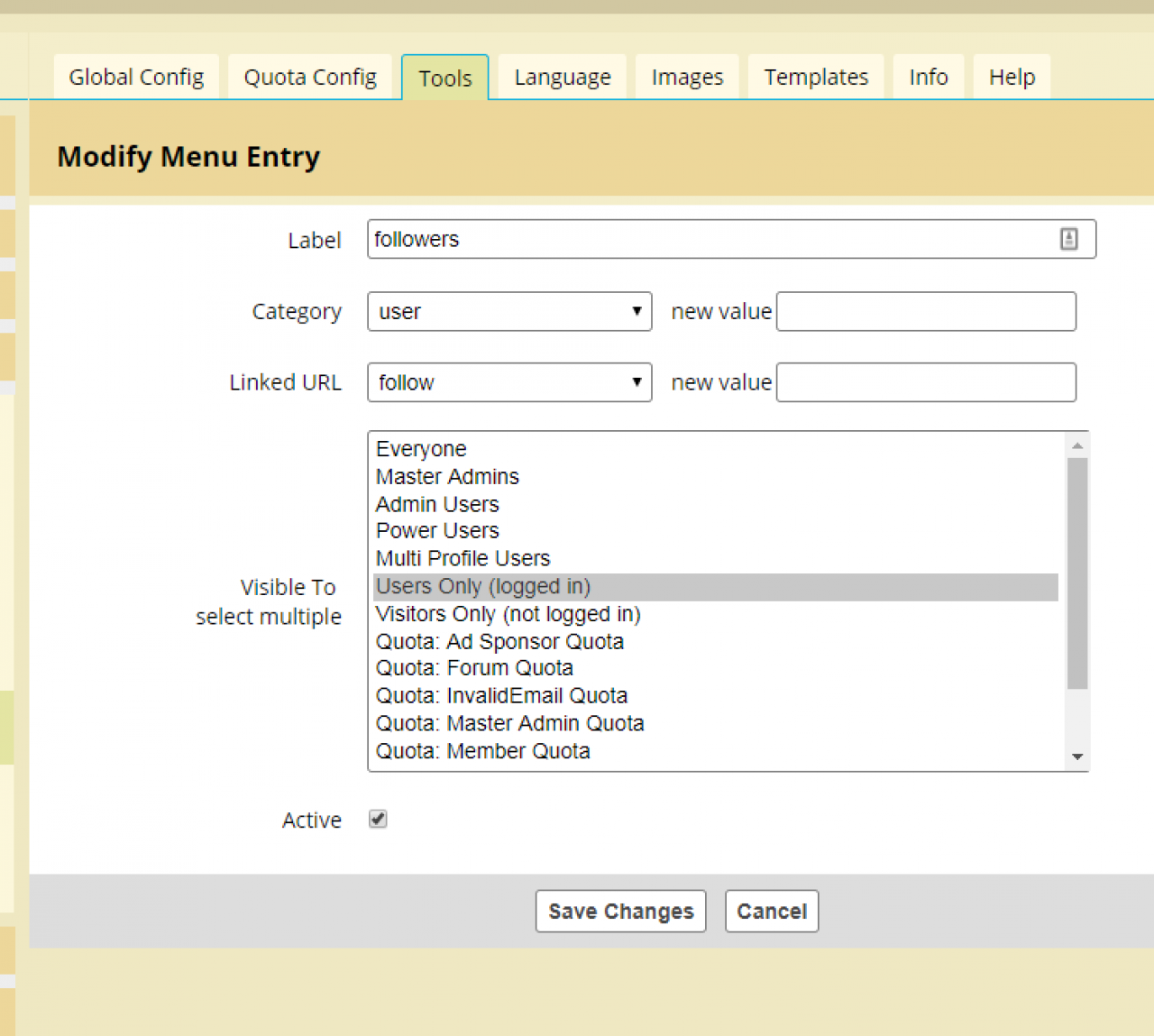The image size is (1154, 1036).
Task: Click the Visible To list scrollbar thumb
Action: click(x=1077, y=573)
